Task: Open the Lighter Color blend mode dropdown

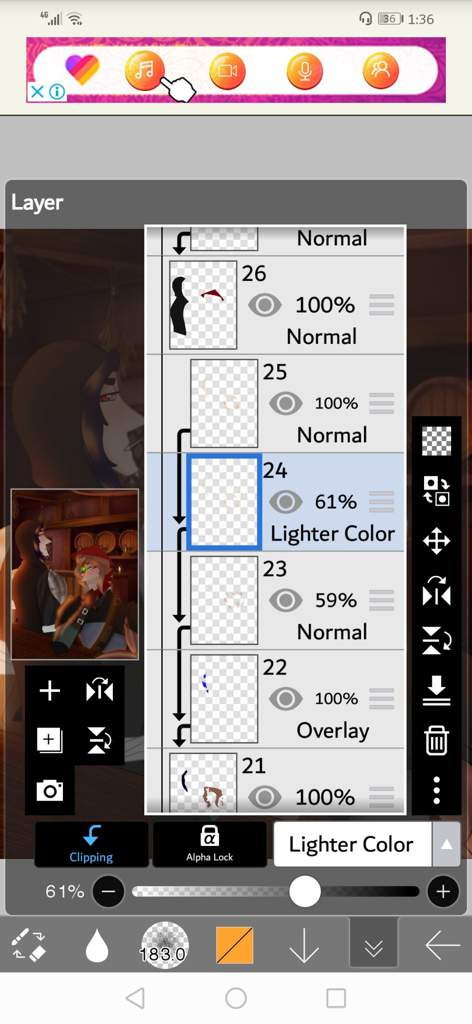Action: tap(351, 844)
